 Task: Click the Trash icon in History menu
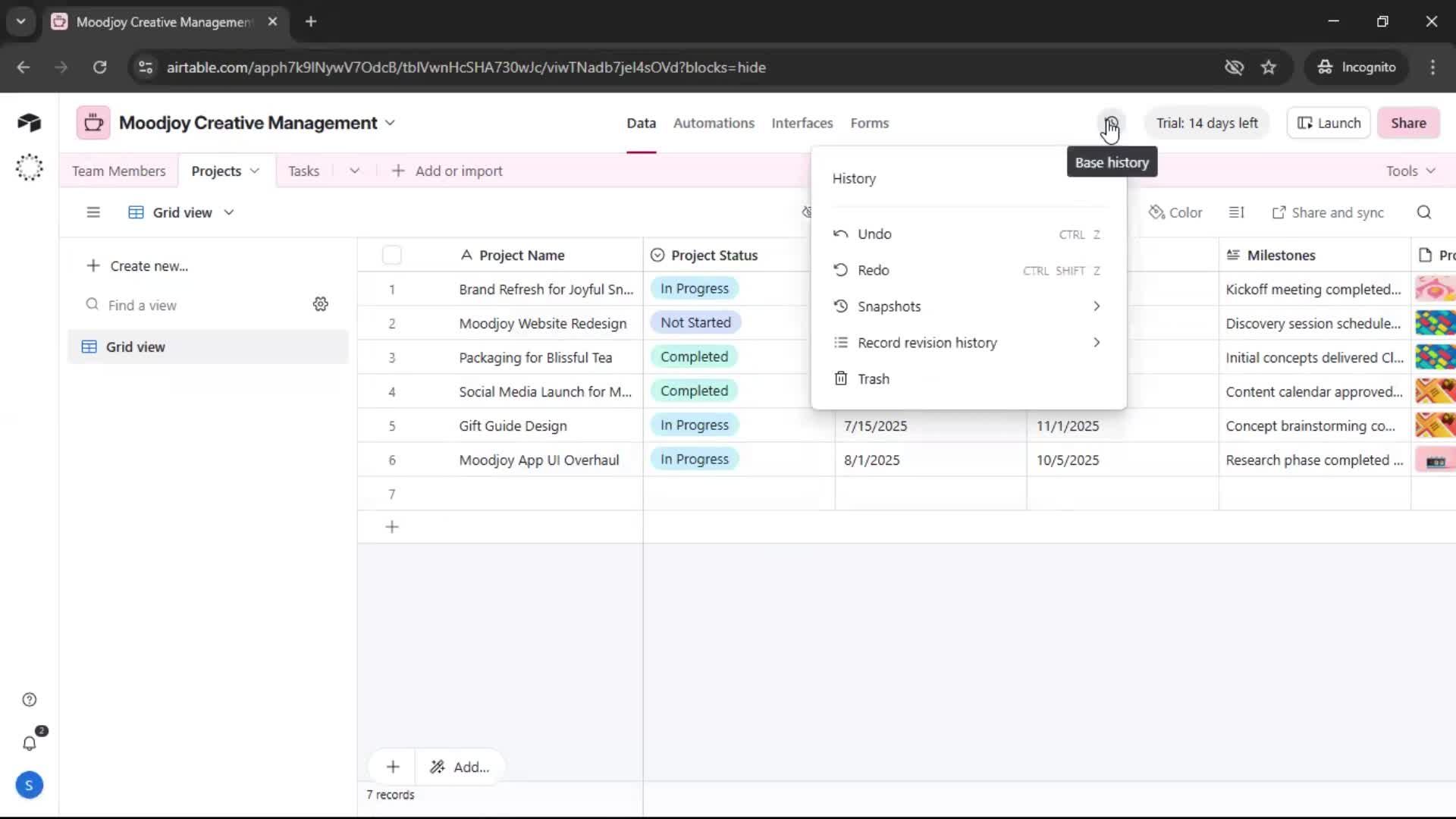[x=841, y=378]
